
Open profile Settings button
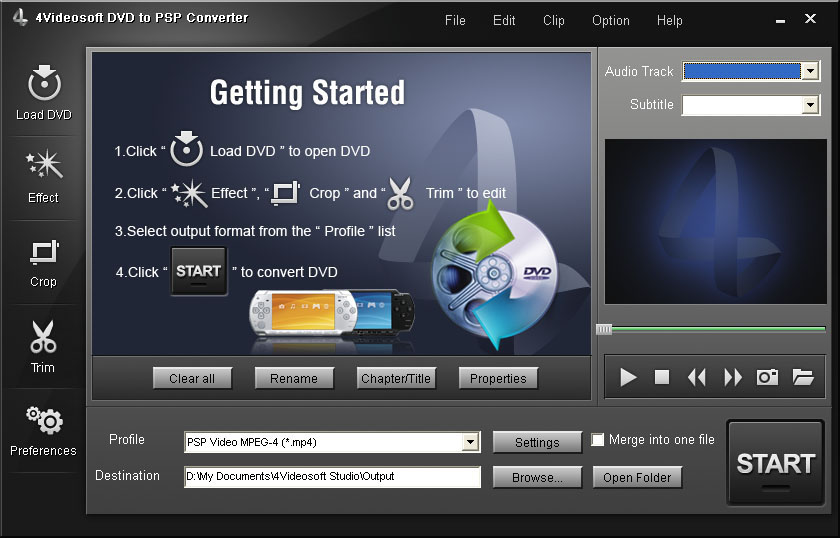537,442
